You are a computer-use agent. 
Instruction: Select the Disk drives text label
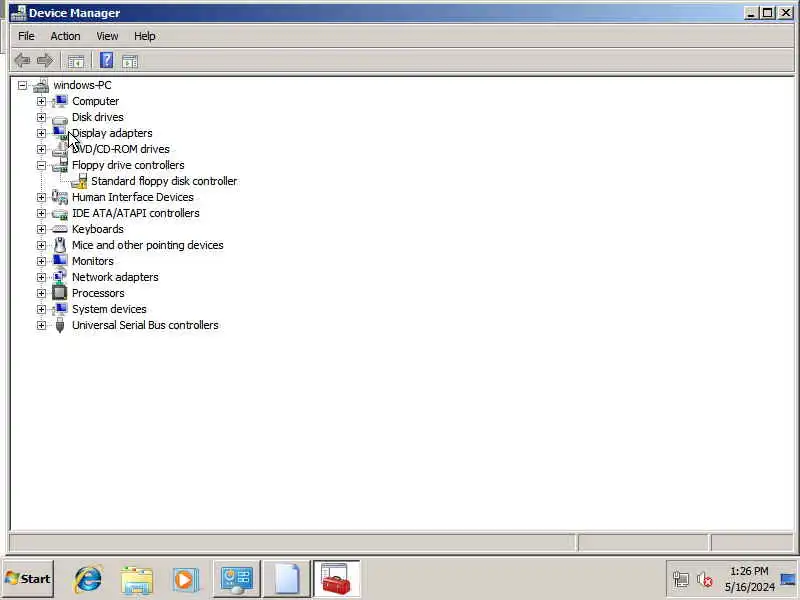(98, 117)
